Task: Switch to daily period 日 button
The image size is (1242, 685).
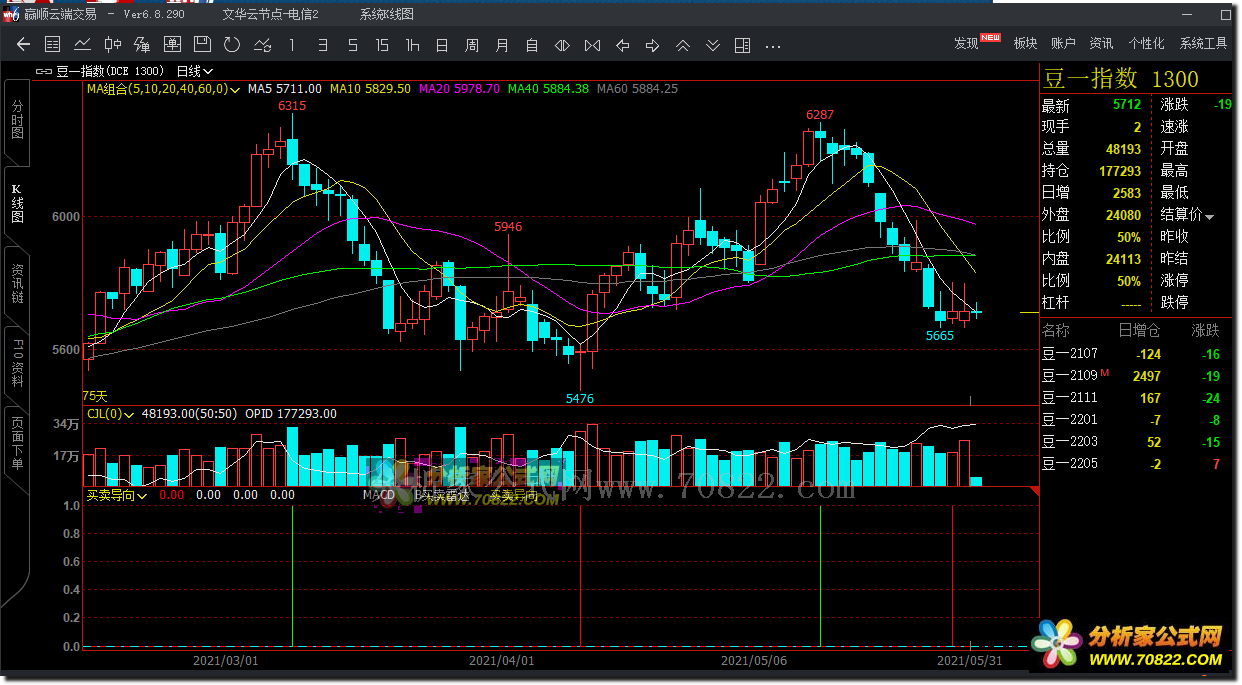Action: [x=442, y=45]
